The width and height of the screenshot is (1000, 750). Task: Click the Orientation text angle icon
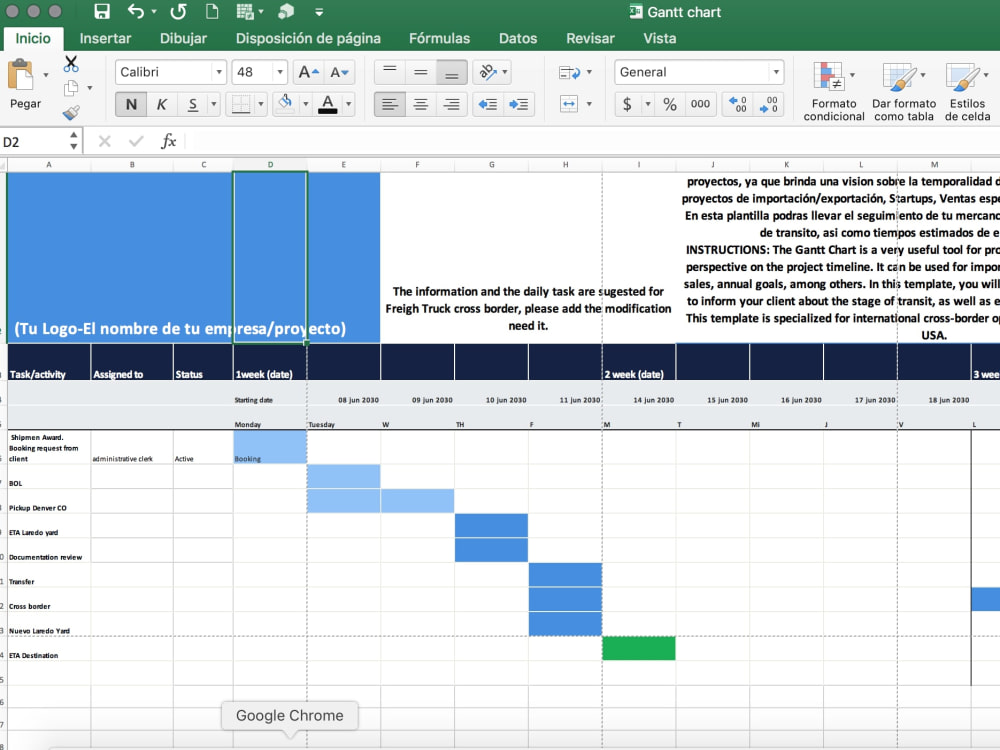(488, 73)
